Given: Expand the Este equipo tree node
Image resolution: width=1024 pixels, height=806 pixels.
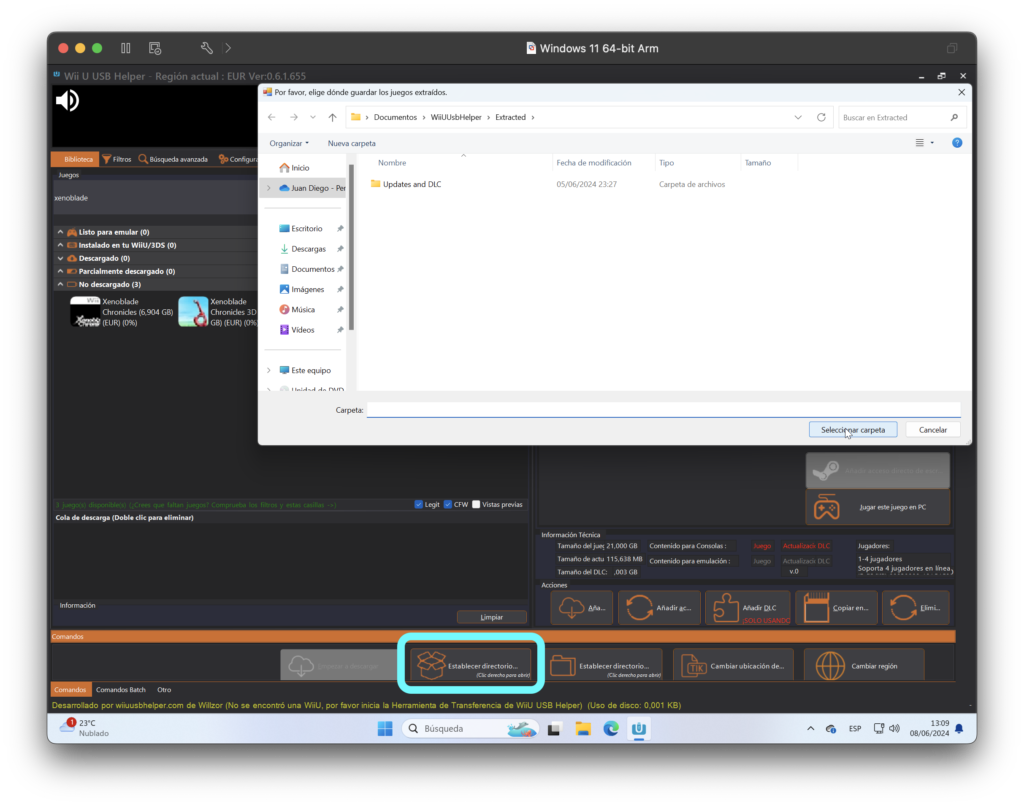Looking at the screenshot, I should [268, 370].
